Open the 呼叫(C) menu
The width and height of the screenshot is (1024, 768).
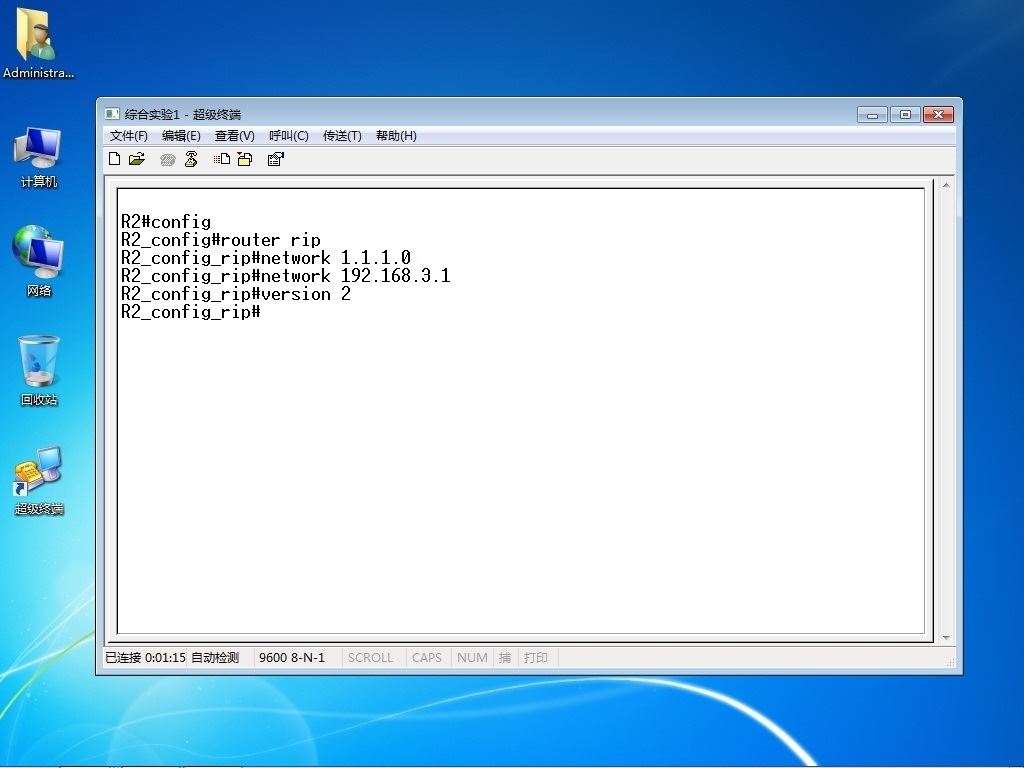pos(289,136)
